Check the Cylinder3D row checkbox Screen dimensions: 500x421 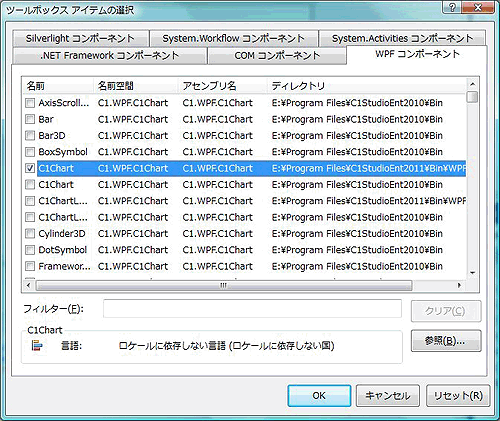click(30, 234)
